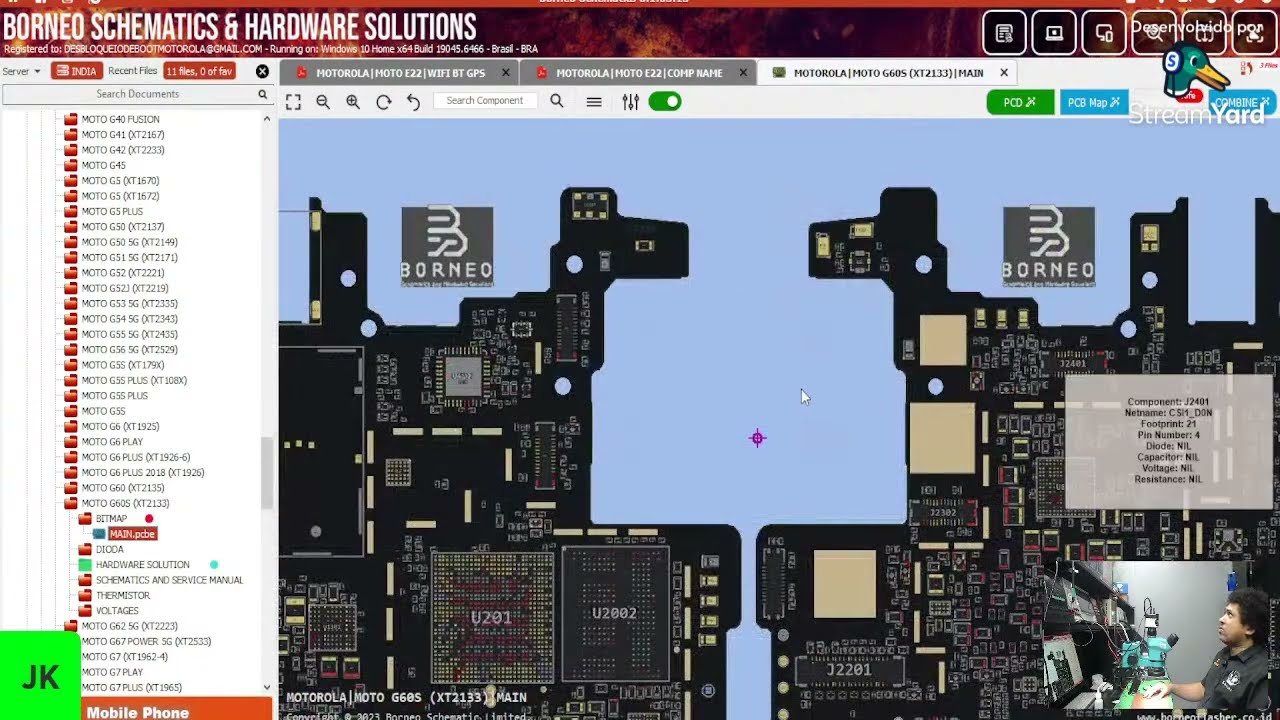Viewport: 1280px width, 720px height.
Task: Switch to MOTO E22 COMP NAME tab
Action: pyautogui.click(x=639, y=73)
